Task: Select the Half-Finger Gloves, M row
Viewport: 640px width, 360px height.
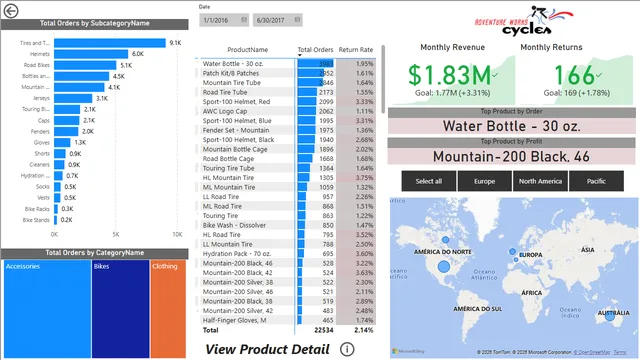Action: pyautogui.click(x=288, y=320)
